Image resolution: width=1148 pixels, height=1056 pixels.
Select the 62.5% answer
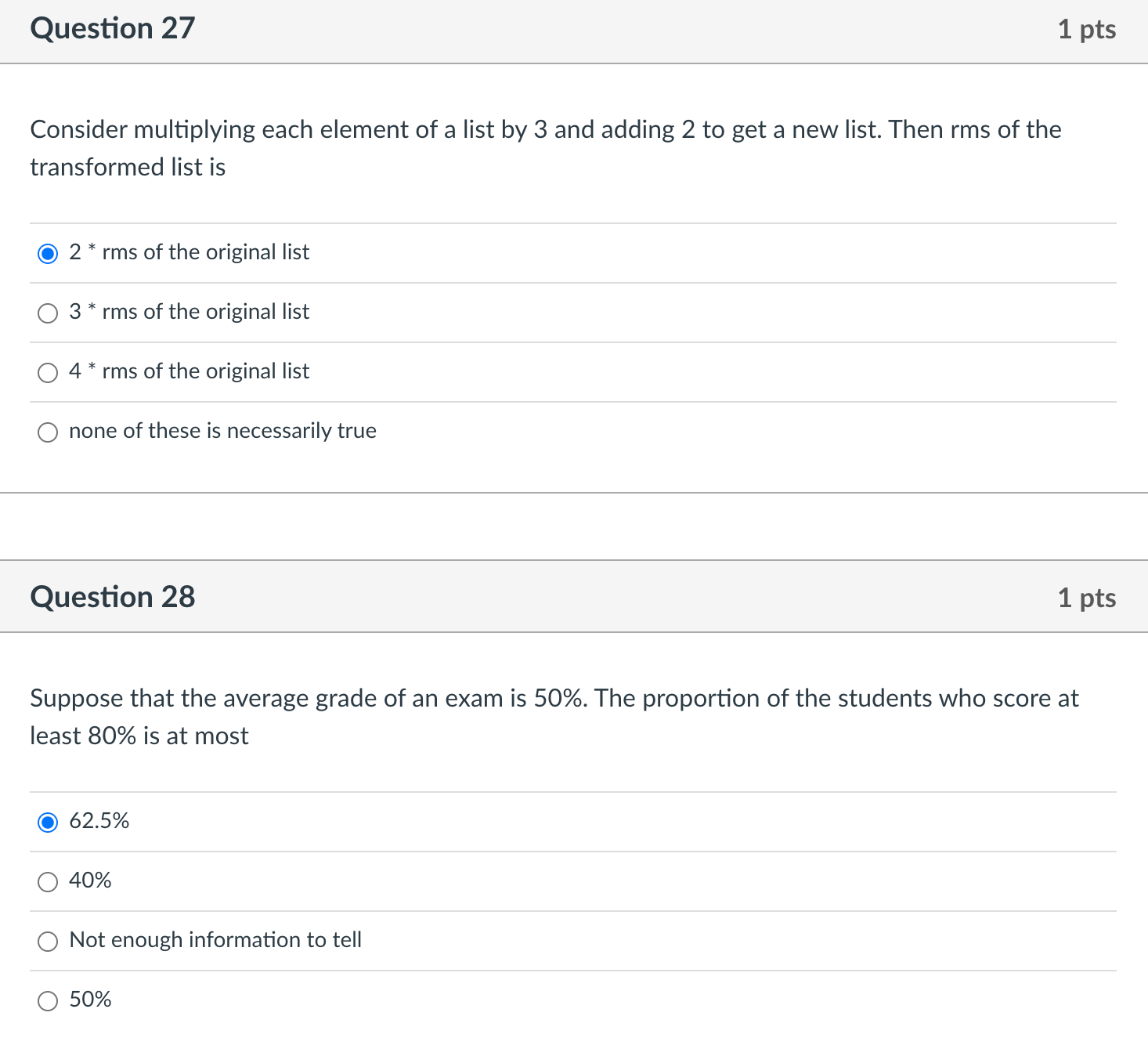48,823
